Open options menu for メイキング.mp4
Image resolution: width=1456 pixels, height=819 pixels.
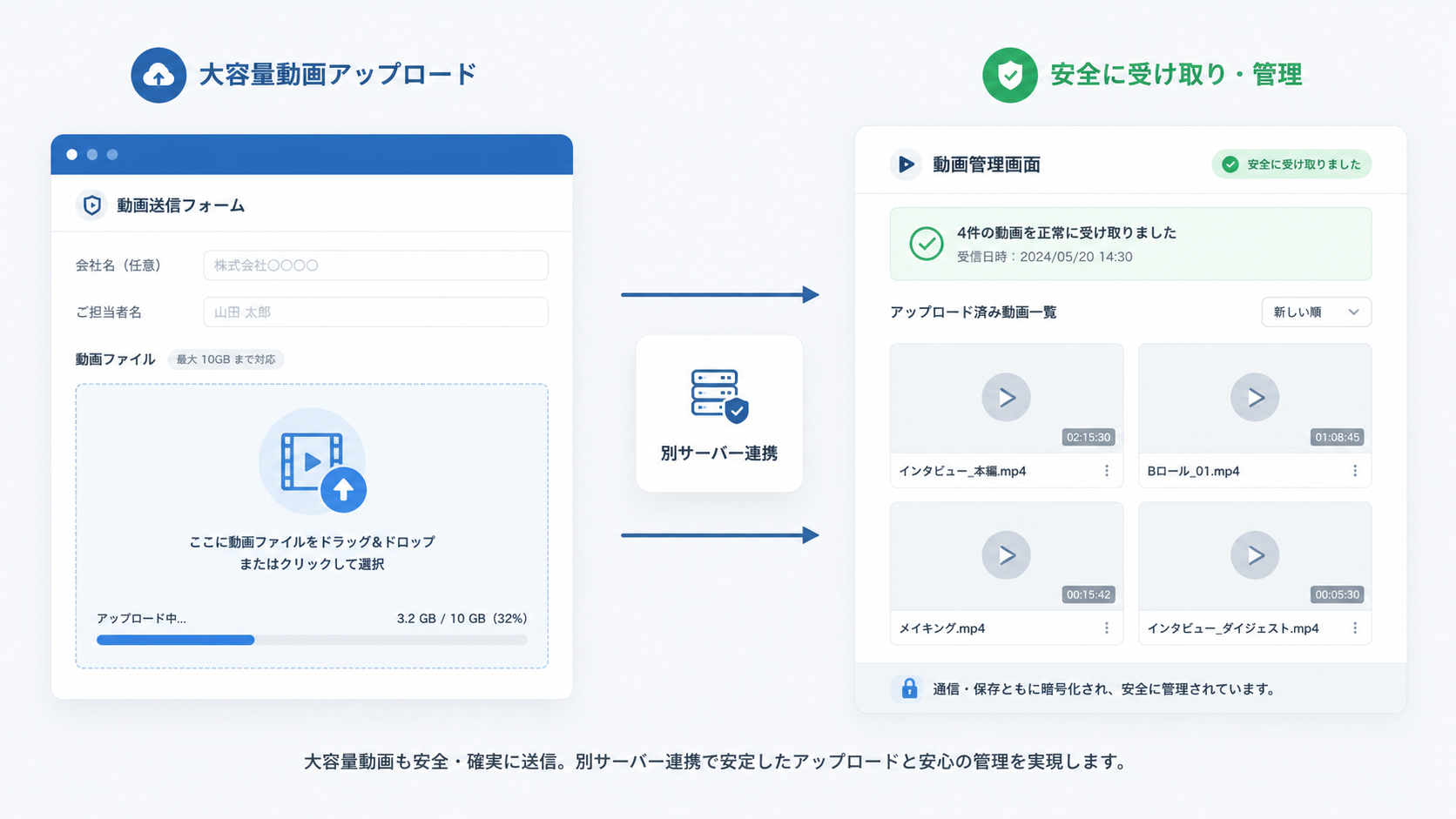pos(1107,628)
